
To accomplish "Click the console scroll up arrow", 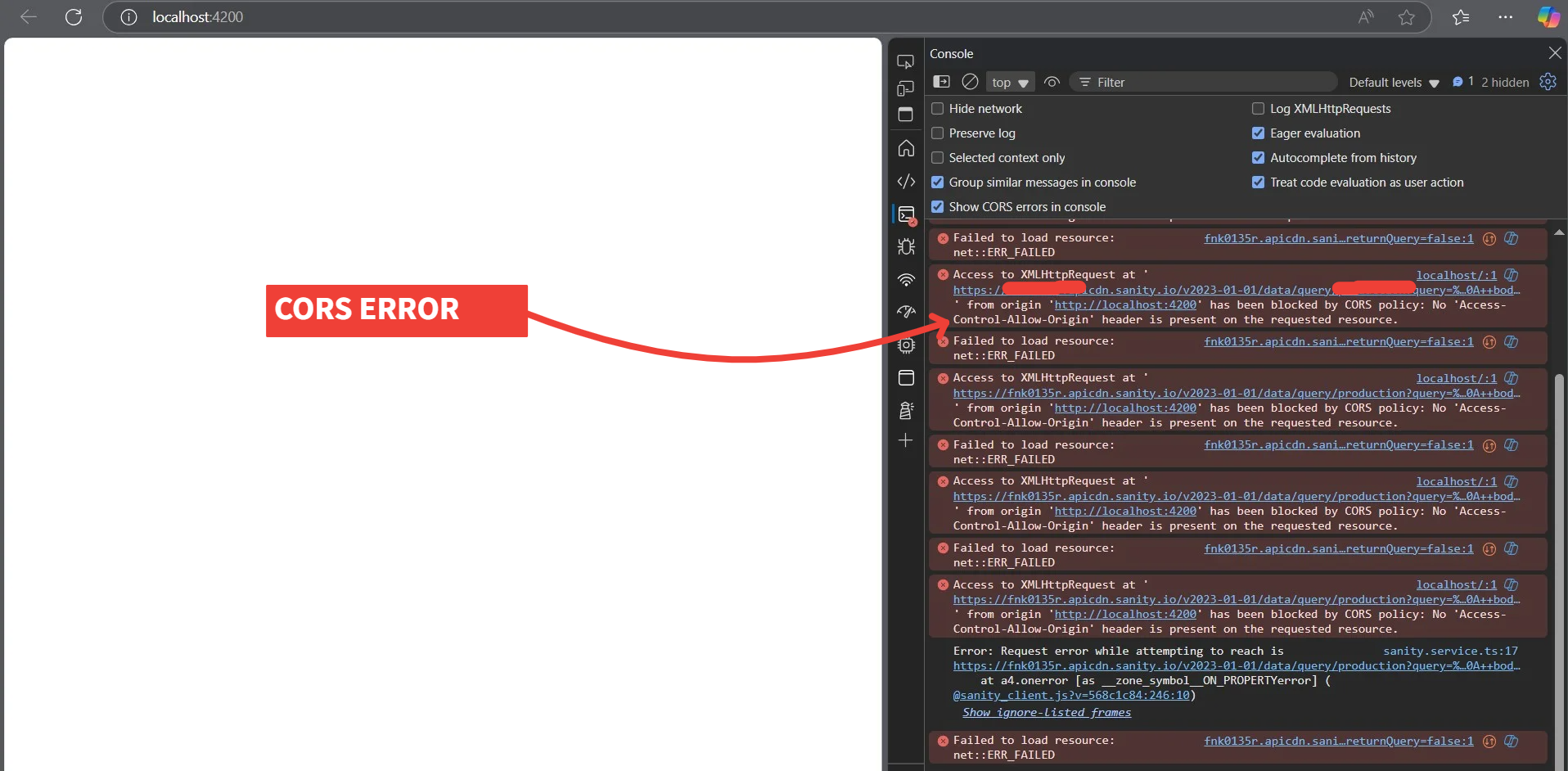I will pyautogui.click(x=1559, y=232).
